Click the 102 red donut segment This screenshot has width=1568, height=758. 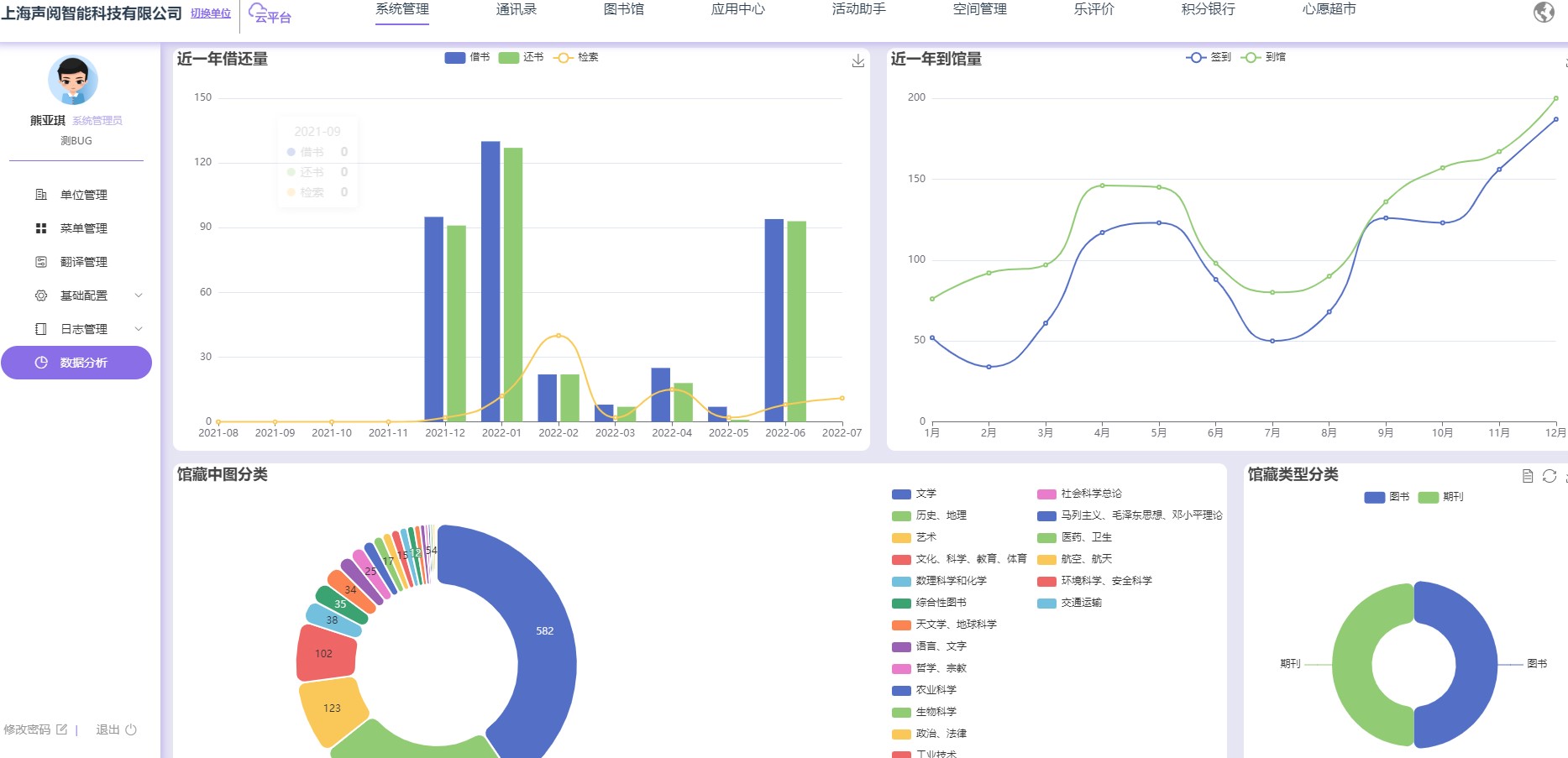pos(324,654)
